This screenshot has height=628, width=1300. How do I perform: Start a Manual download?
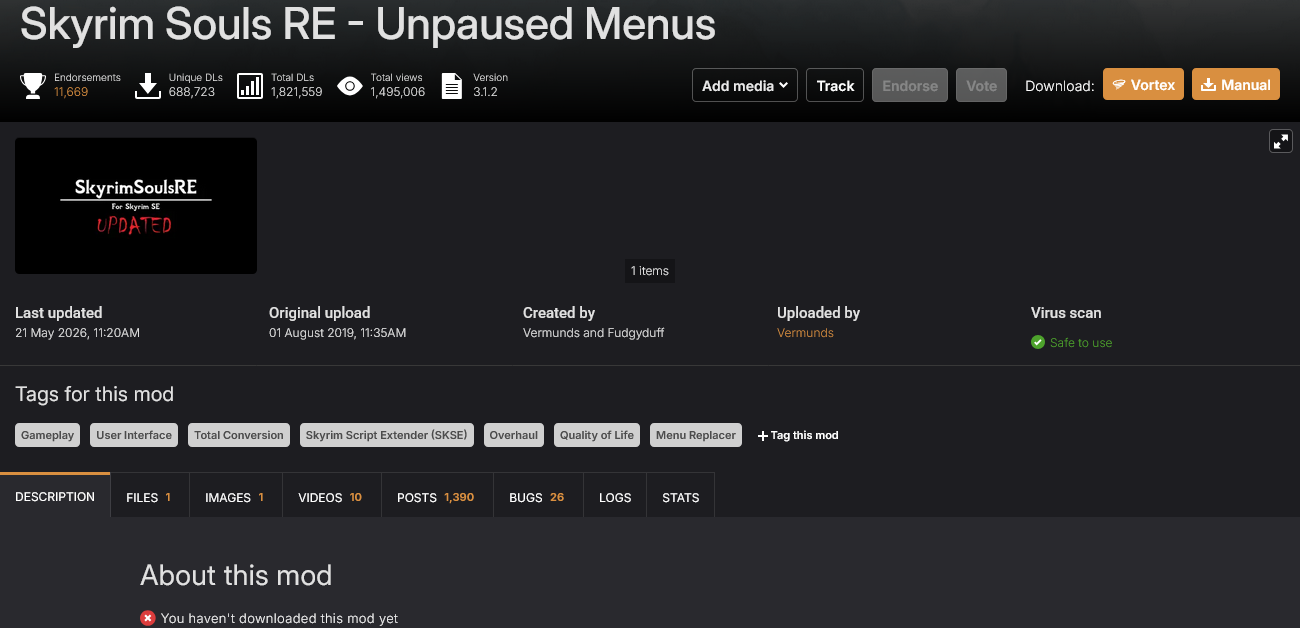click(x=1236, y=85)
